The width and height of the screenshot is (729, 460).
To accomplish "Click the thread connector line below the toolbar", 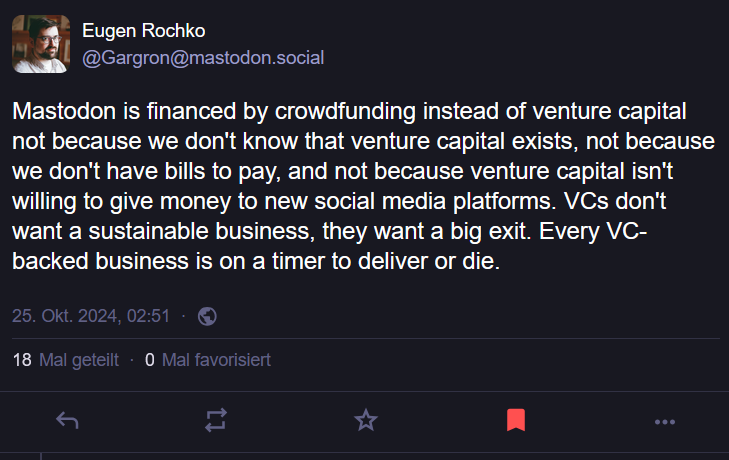I will [41, 456].
